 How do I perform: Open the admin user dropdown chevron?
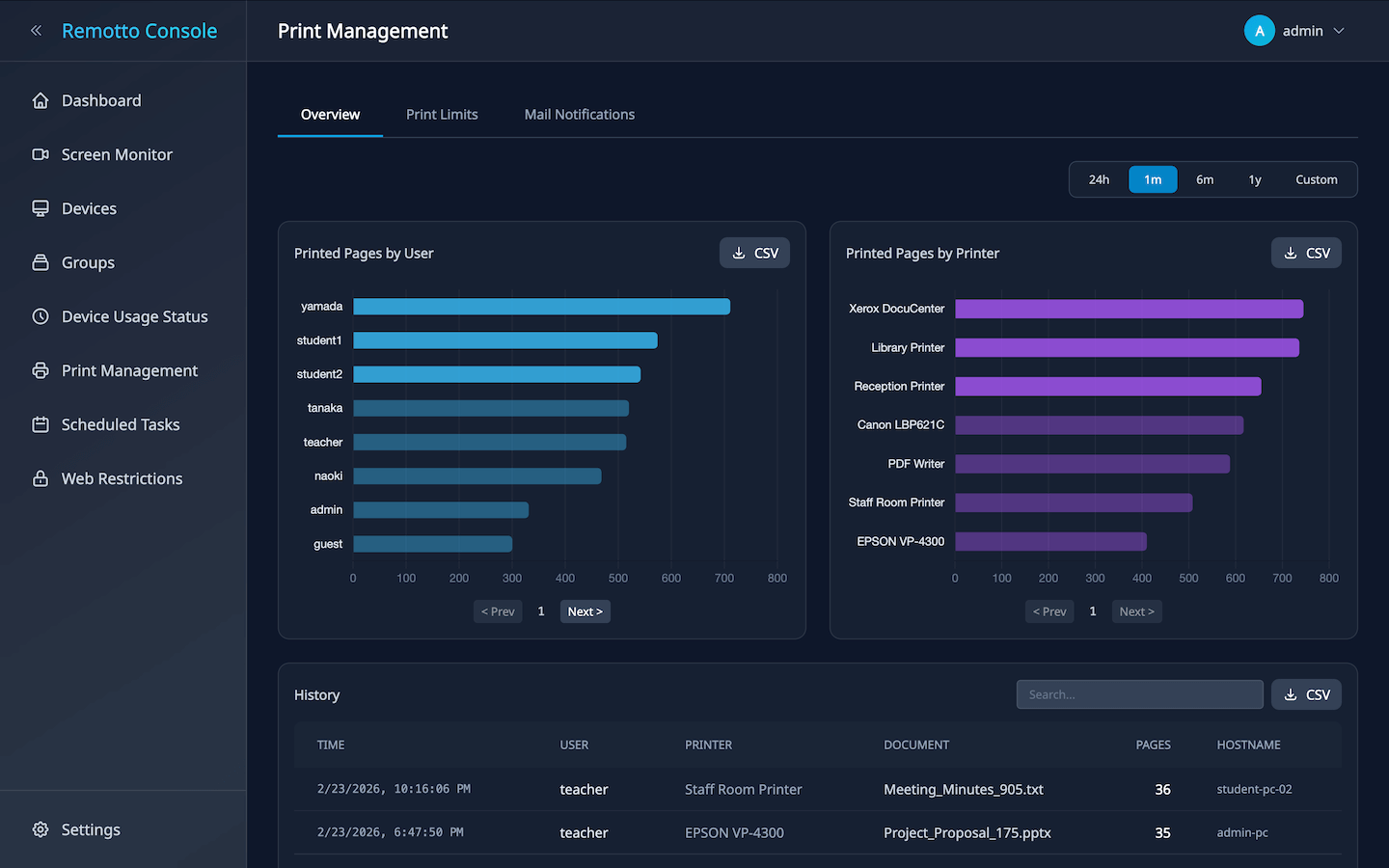(1339, 31)
